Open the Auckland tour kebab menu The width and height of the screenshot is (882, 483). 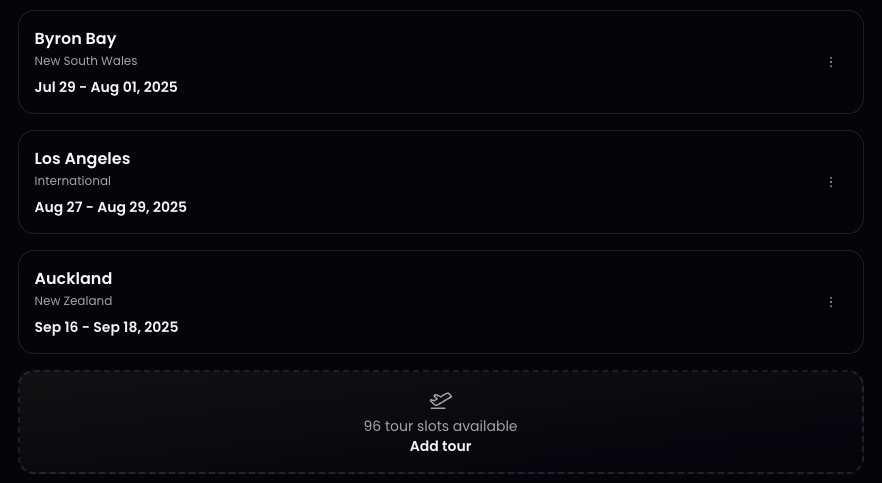coord(830,302)
